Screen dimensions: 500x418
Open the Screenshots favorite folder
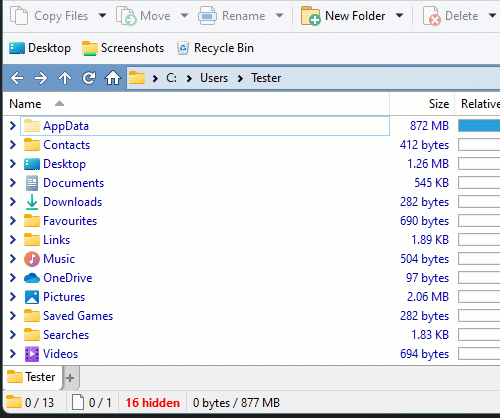123,48
